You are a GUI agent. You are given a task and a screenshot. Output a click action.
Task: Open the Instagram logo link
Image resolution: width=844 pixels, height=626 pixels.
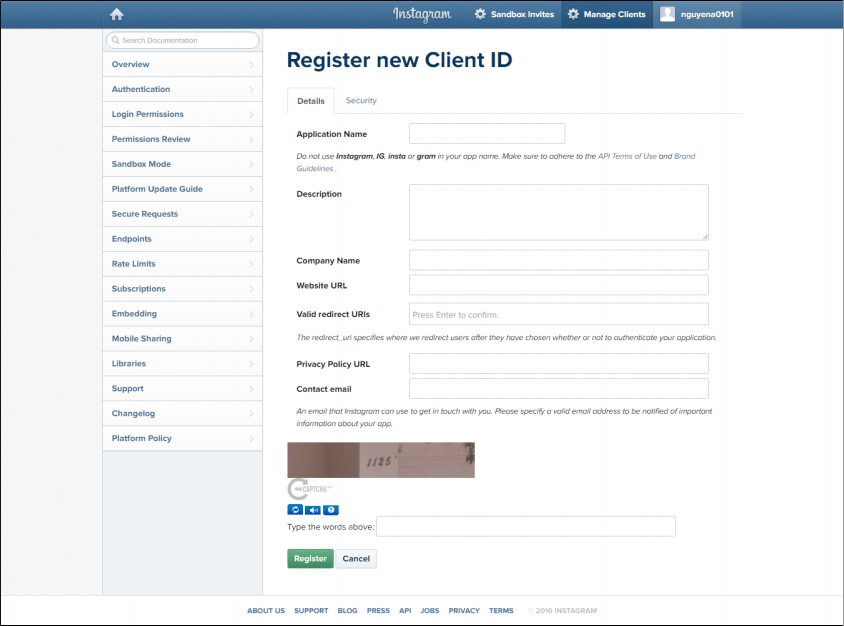pyautogui.click(x=422, y=15)
